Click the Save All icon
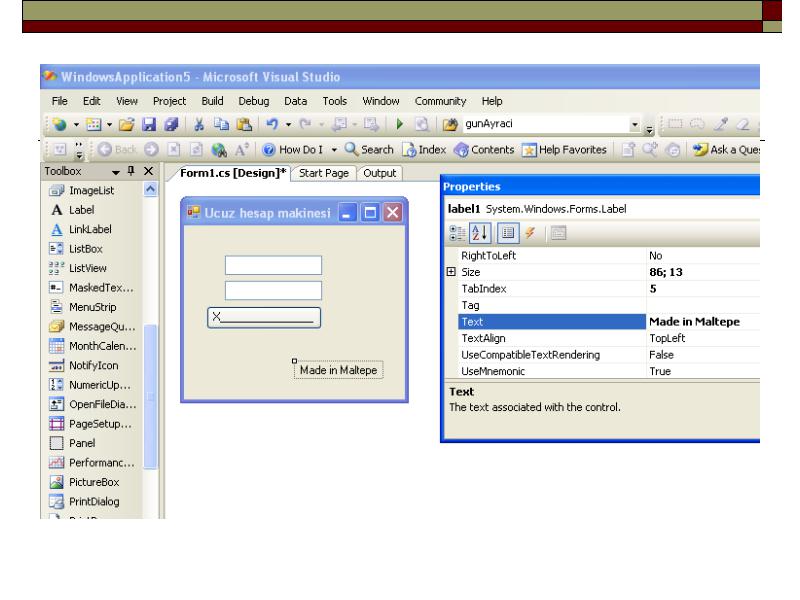Screen dimensions: 800x600 click(x=171, y=124)
